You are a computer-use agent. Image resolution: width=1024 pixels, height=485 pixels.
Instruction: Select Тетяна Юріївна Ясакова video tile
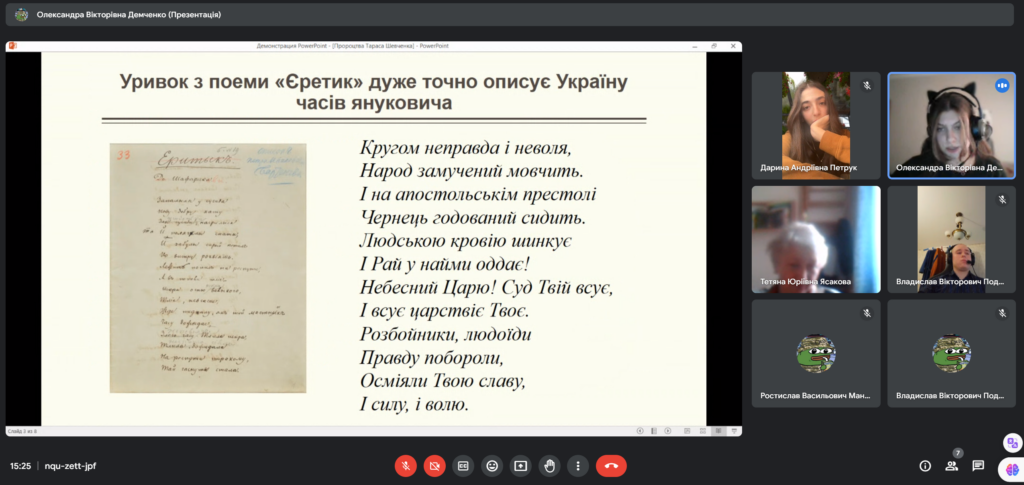816,238
